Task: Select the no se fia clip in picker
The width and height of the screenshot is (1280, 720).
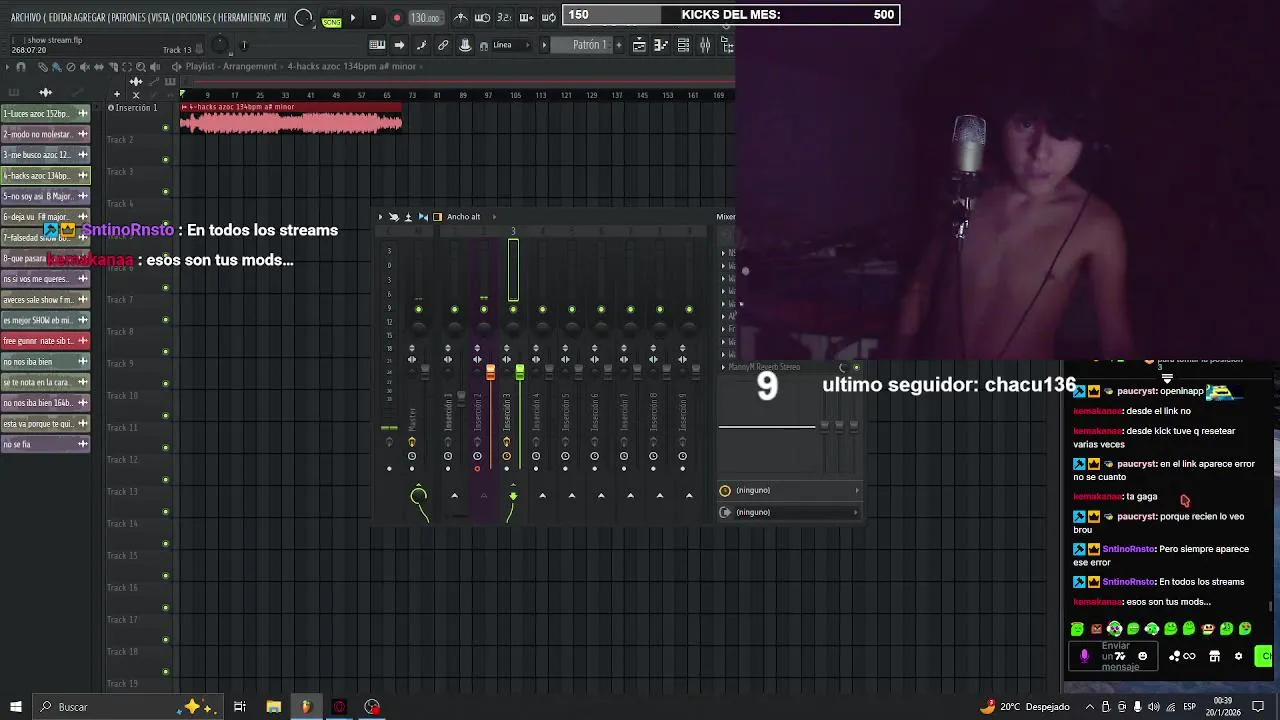Action: (45, 444)
